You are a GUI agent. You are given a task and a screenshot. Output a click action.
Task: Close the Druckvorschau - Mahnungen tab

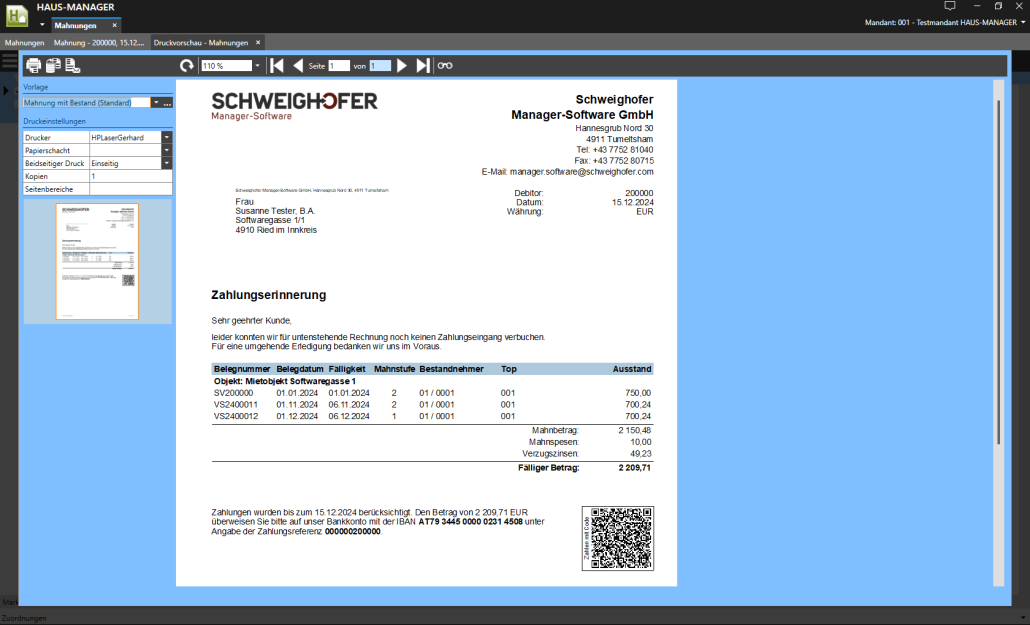[258, 43]
